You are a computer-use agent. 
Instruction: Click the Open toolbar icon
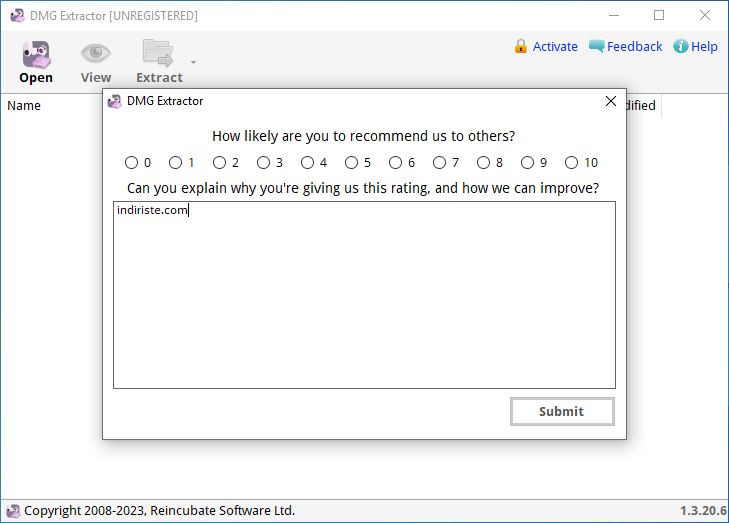click(x=36, y=54)
